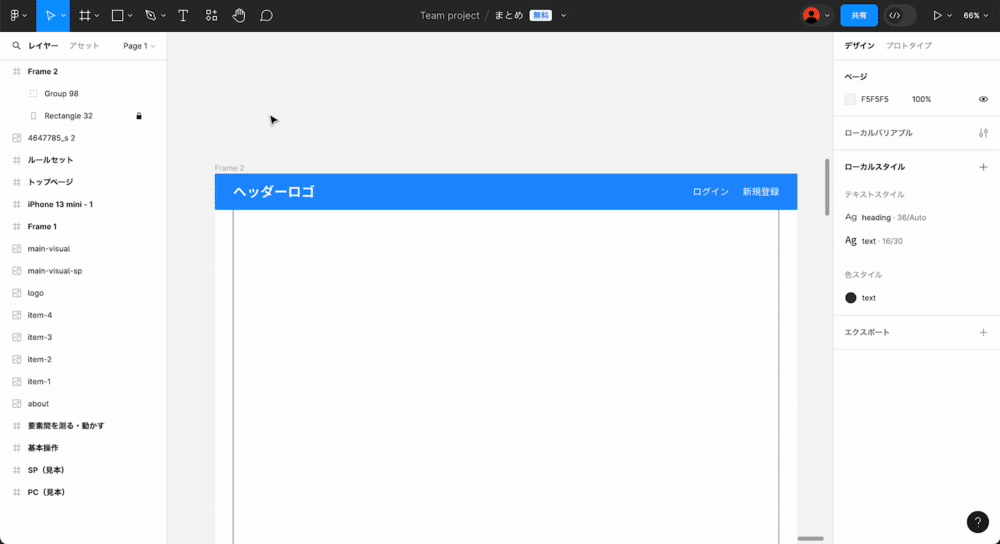Switch to the アセット tab
The width and height of the screenshot is (1000, 544).
[84, 46]
